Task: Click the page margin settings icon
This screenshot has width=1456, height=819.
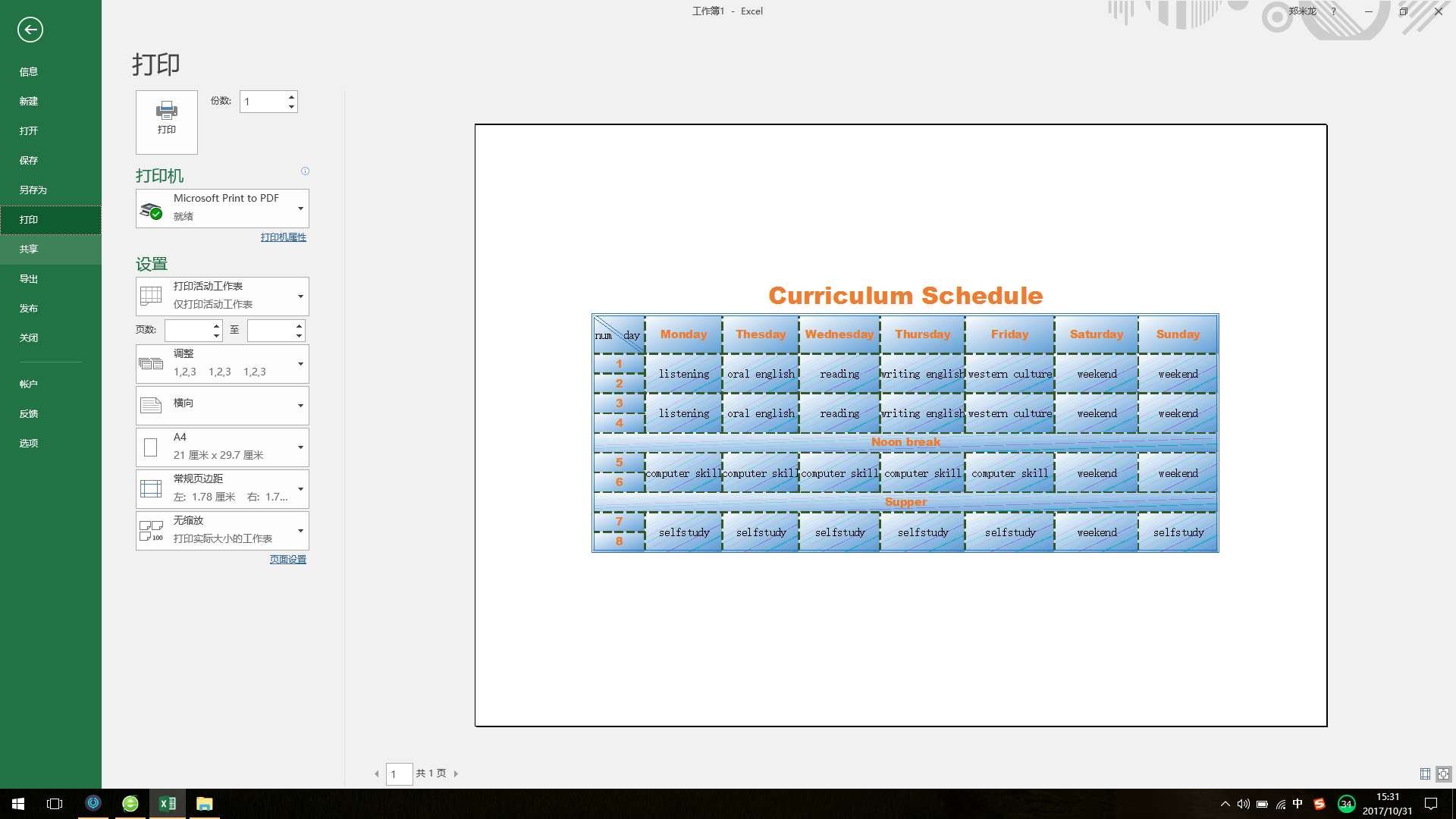Action: 152,488
